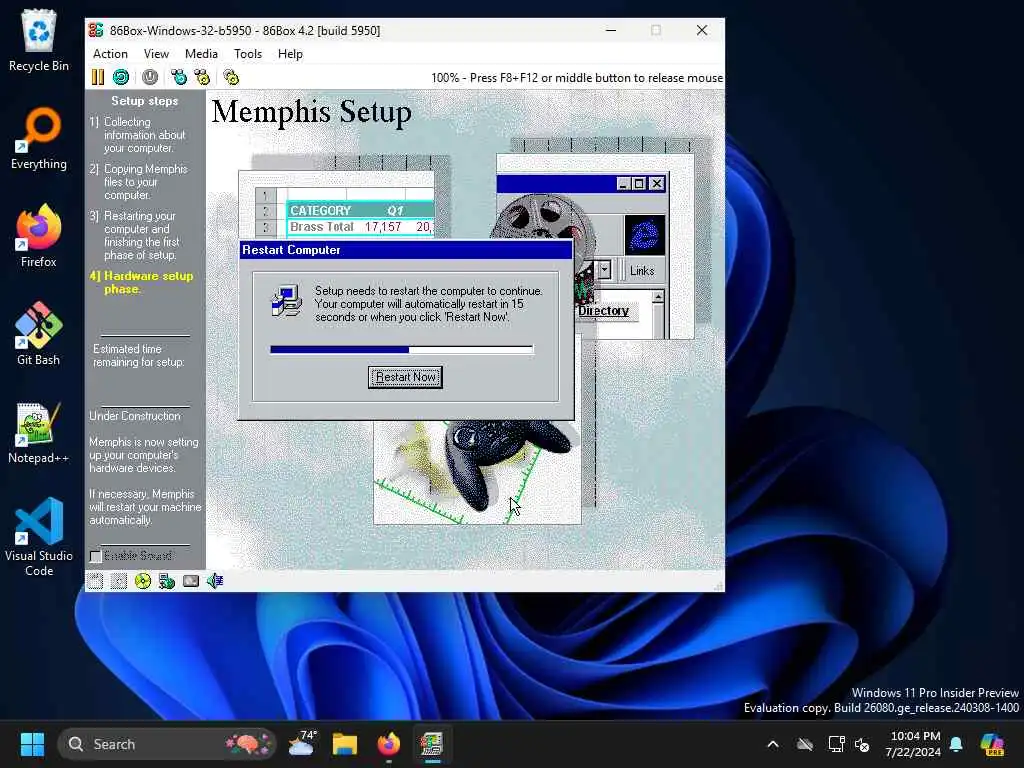Click muted volume tray icon
1024x768 pixels.
click(862, 744)
